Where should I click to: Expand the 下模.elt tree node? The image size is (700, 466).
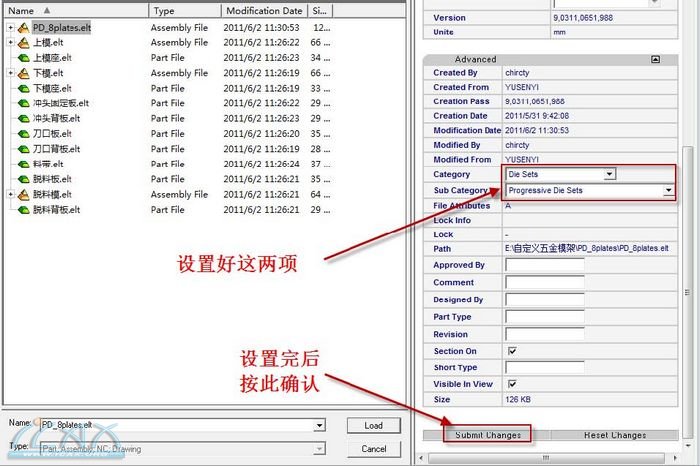10,72
